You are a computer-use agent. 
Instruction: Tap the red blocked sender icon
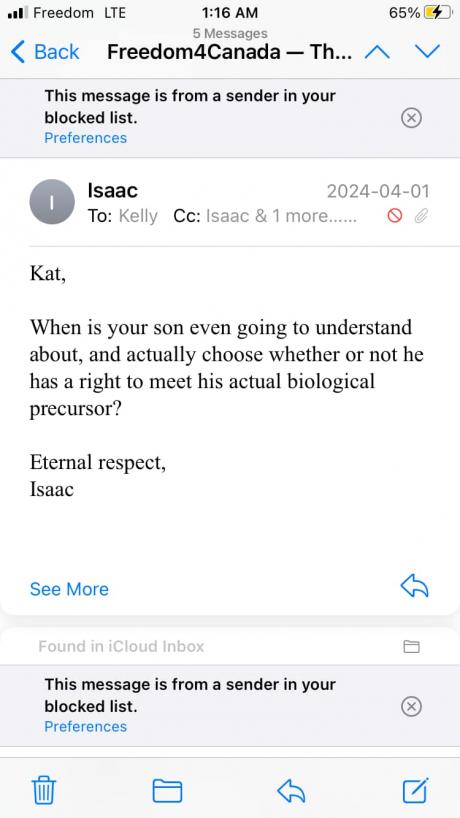395,216
